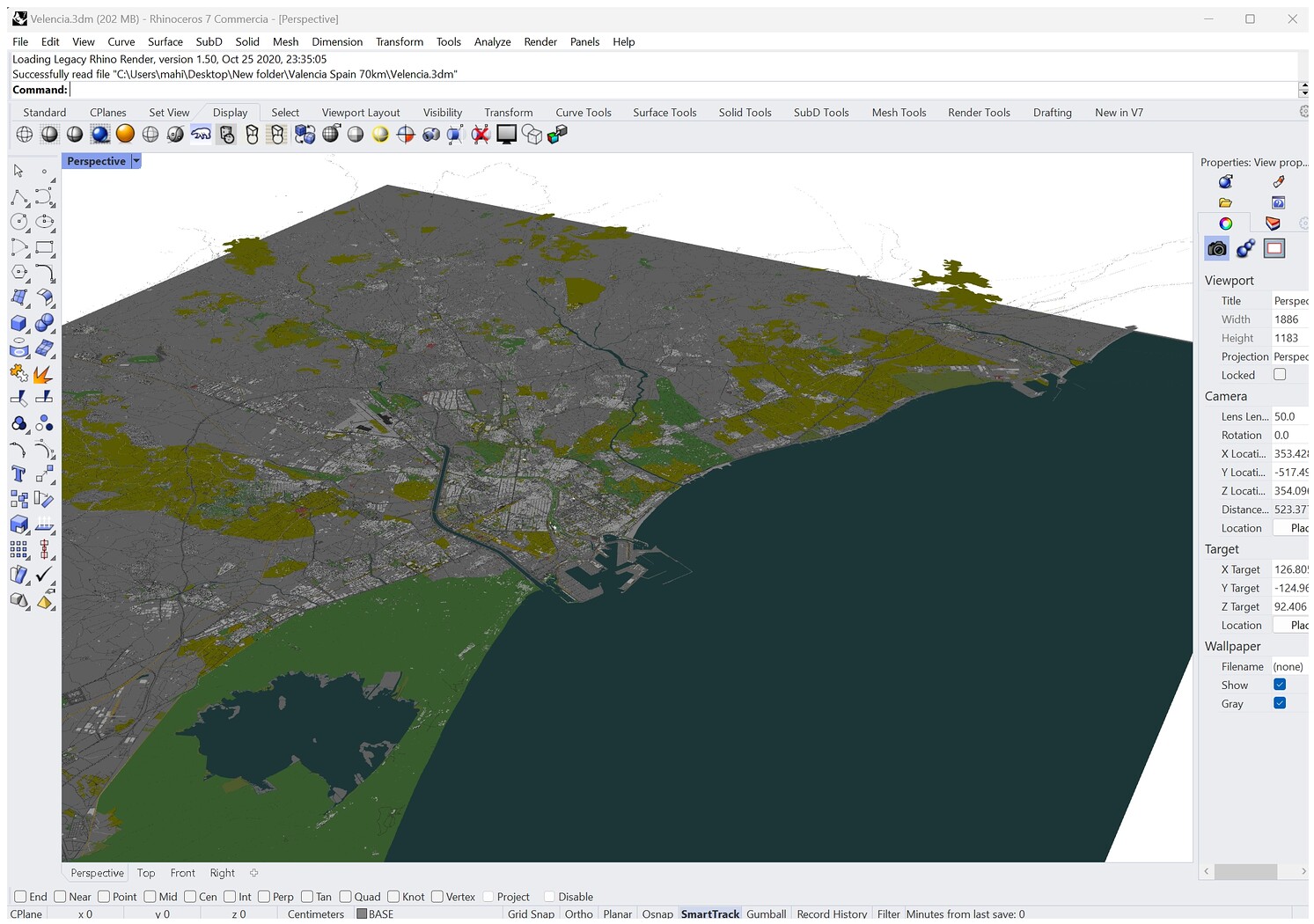Switch to the Top viewport tab
Screen dimensions: 1314x924
click(x=146, y=873)
